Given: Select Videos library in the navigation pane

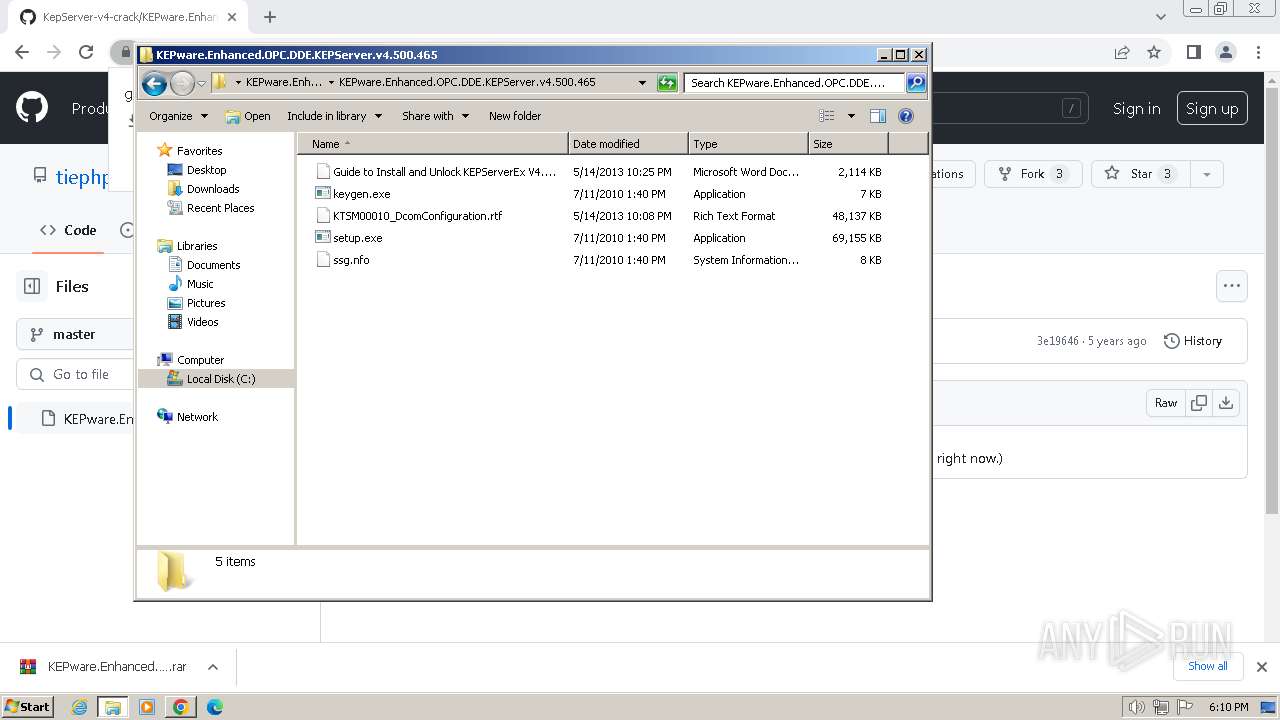Looking at the screenshot, I should (202, 322).
